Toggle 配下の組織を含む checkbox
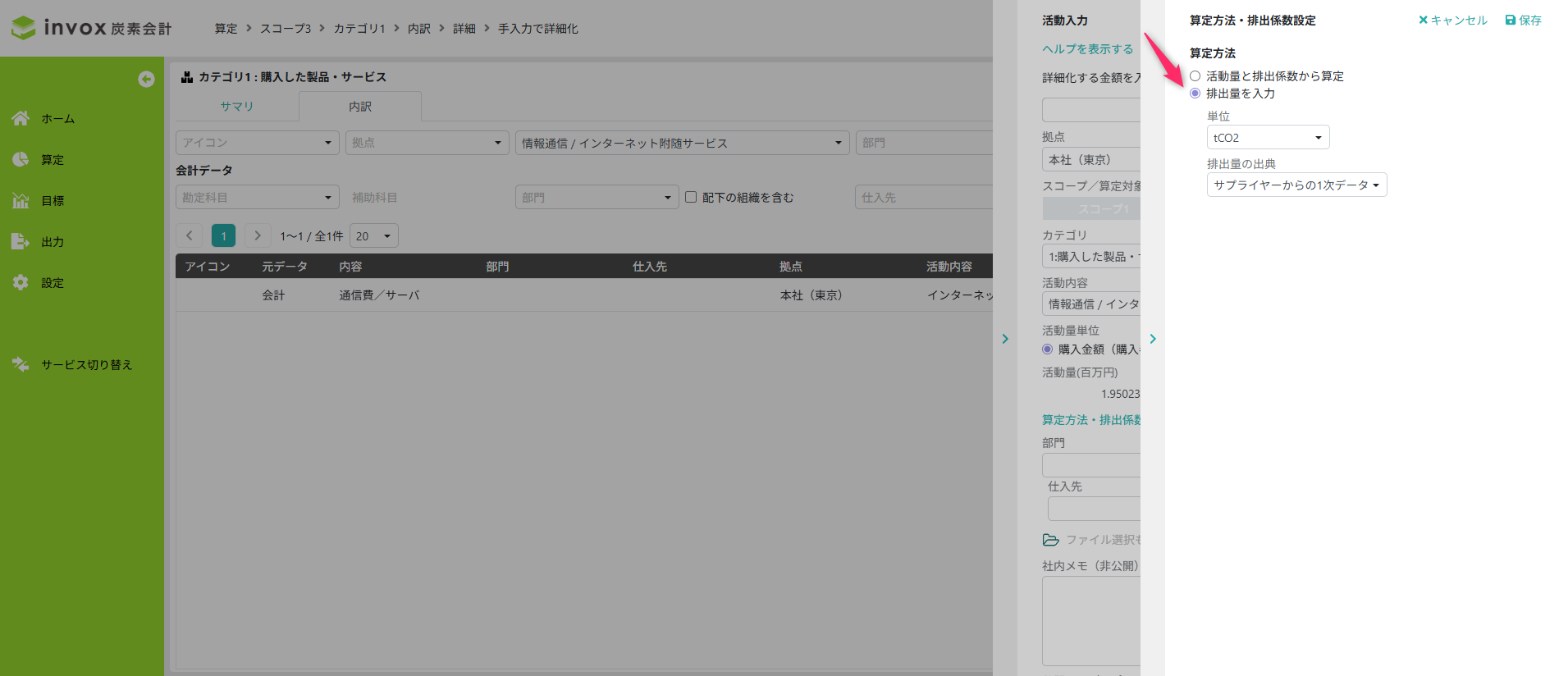This screenshot has height=676, width=1568. pos(691,197)
